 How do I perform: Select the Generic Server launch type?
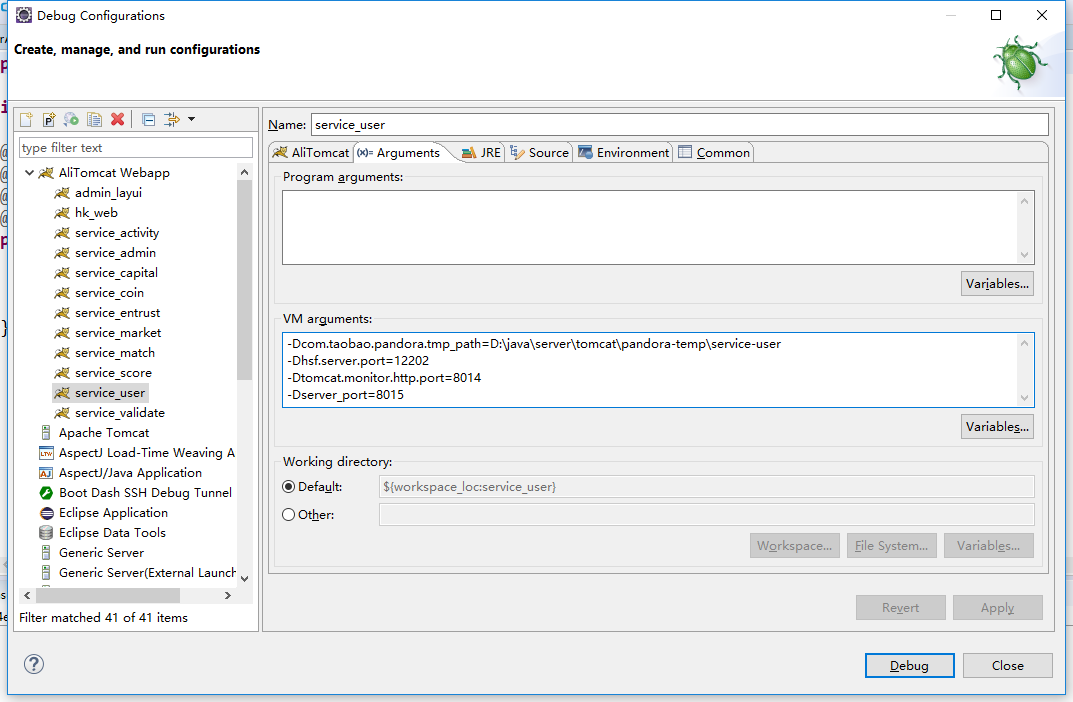(101, 552)
